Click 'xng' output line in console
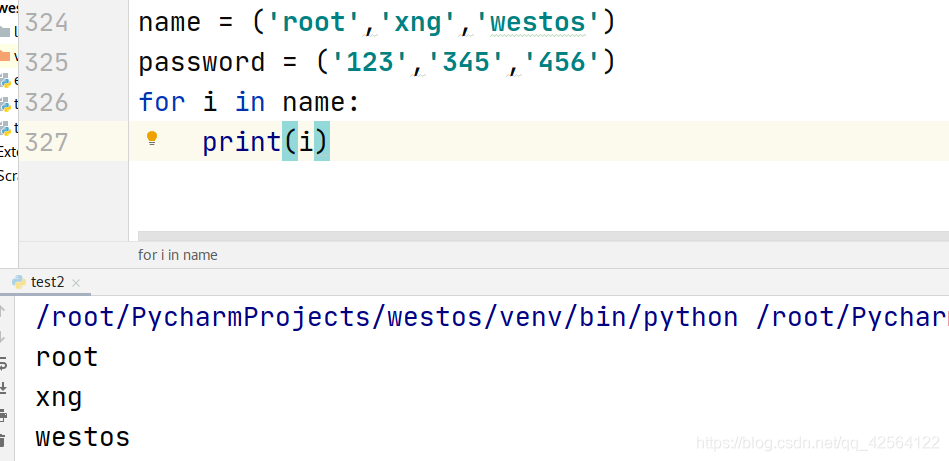The width and height of the screenshot is (949, 461). (x=59, y=398)
